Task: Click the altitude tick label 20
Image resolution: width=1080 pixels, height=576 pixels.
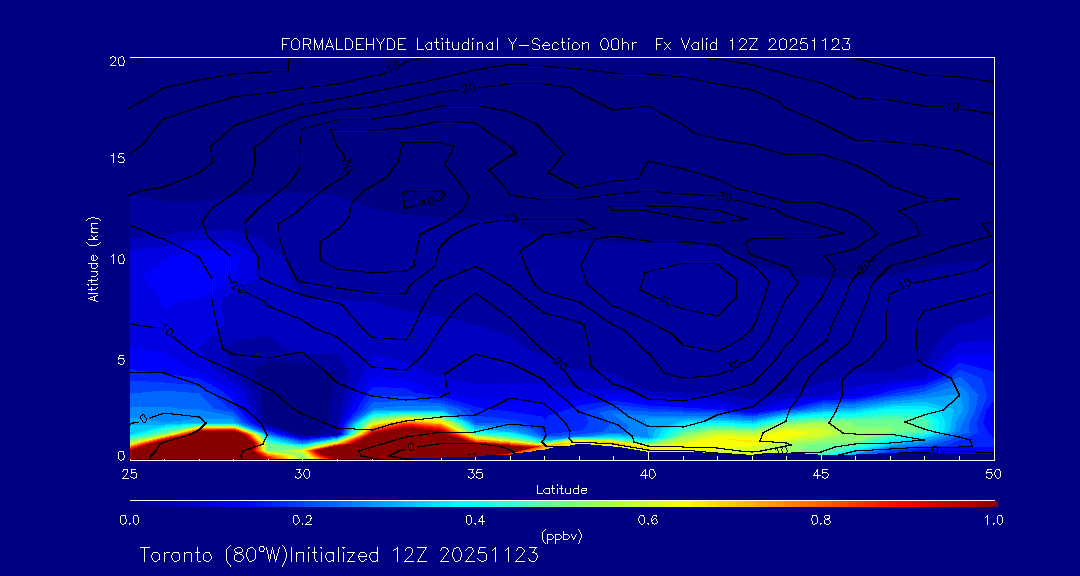Action: point(116,60)
